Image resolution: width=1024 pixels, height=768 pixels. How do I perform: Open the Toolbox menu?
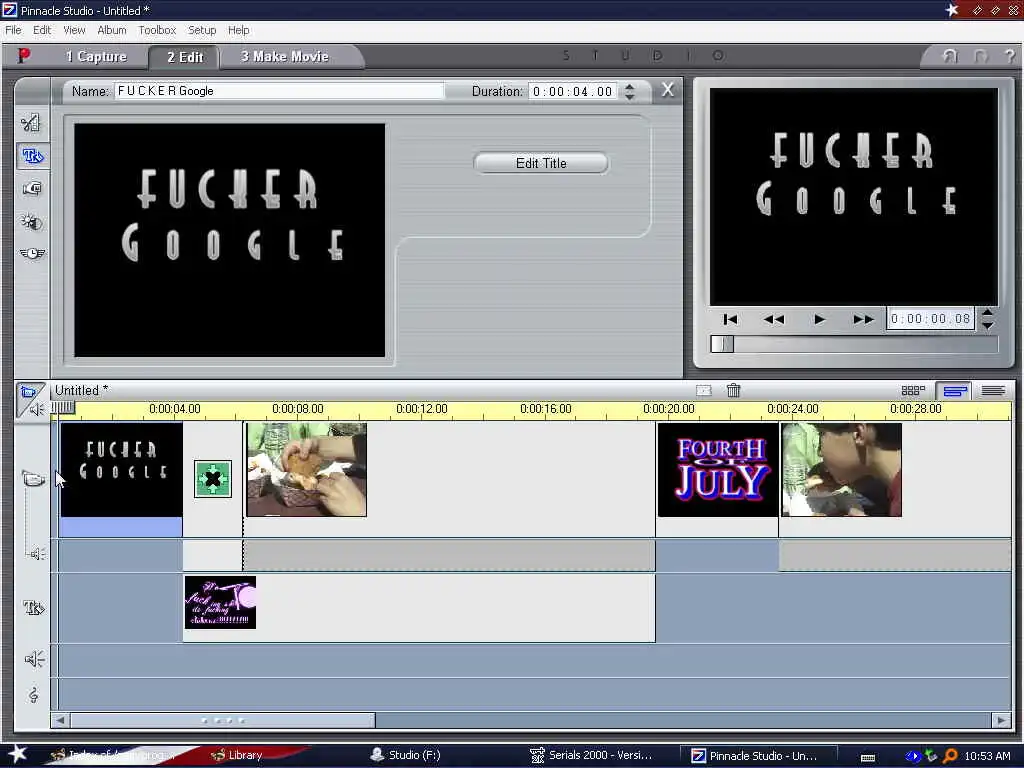157,30
